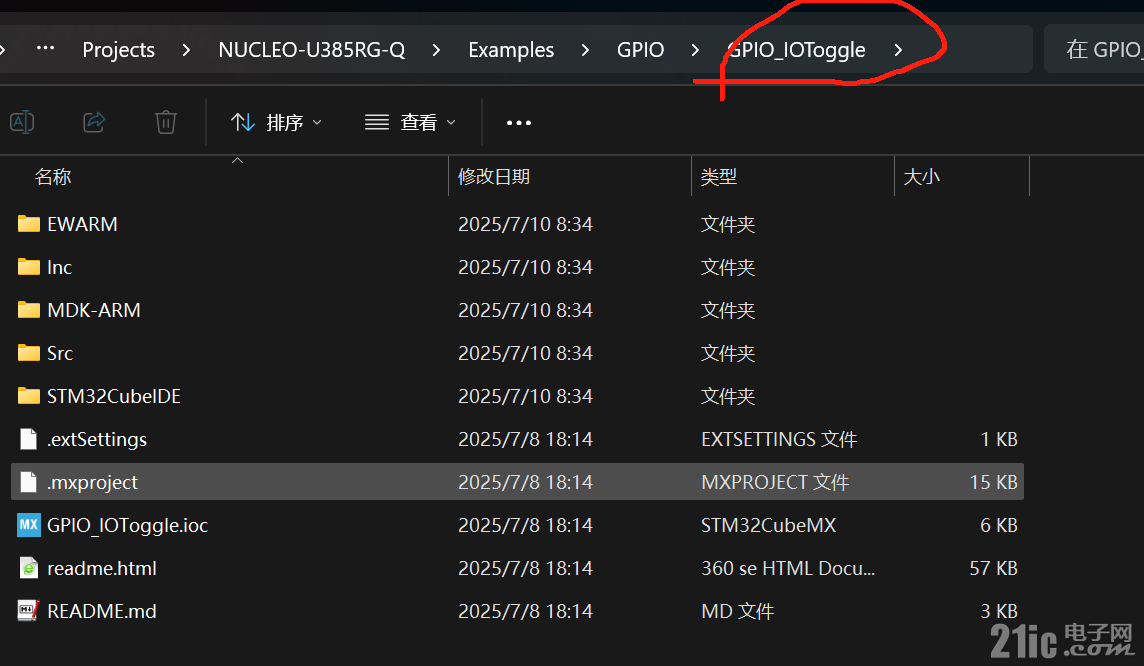
Task: Click the .mxproject file icon
Action: (x=28, y=481)
